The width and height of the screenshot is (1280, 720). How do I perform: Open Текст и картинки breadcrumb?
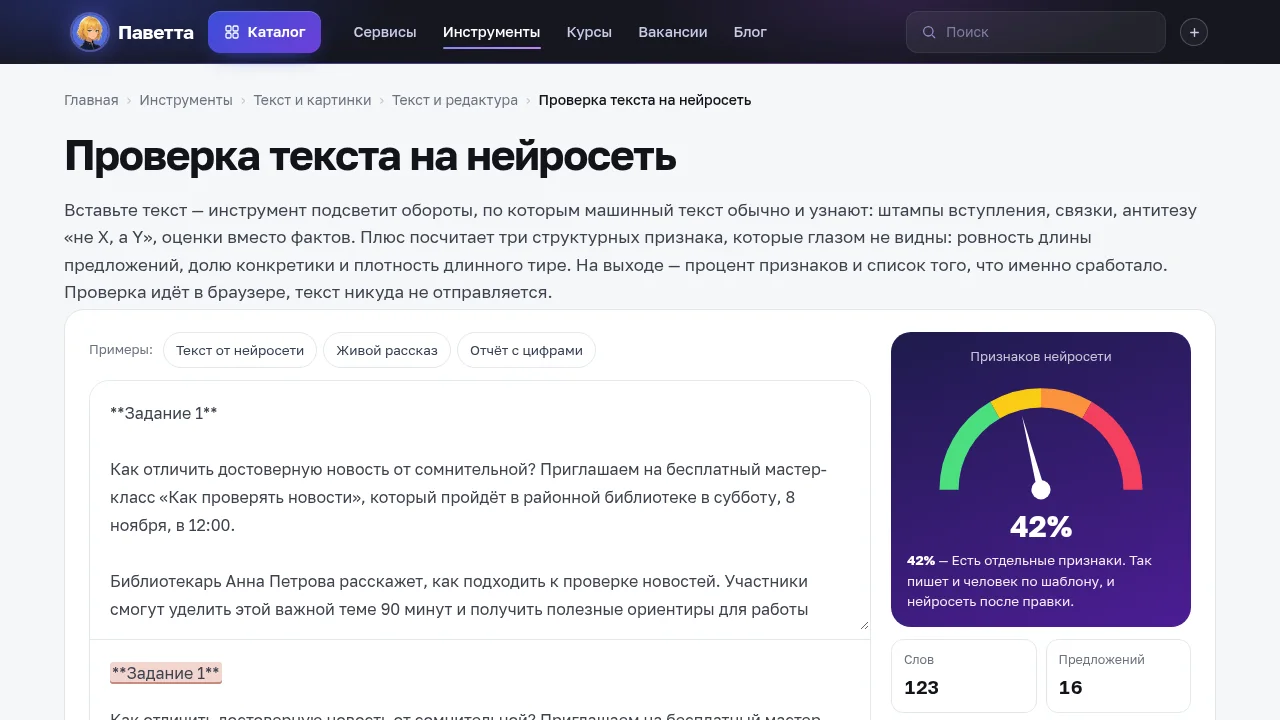[312, 100]
